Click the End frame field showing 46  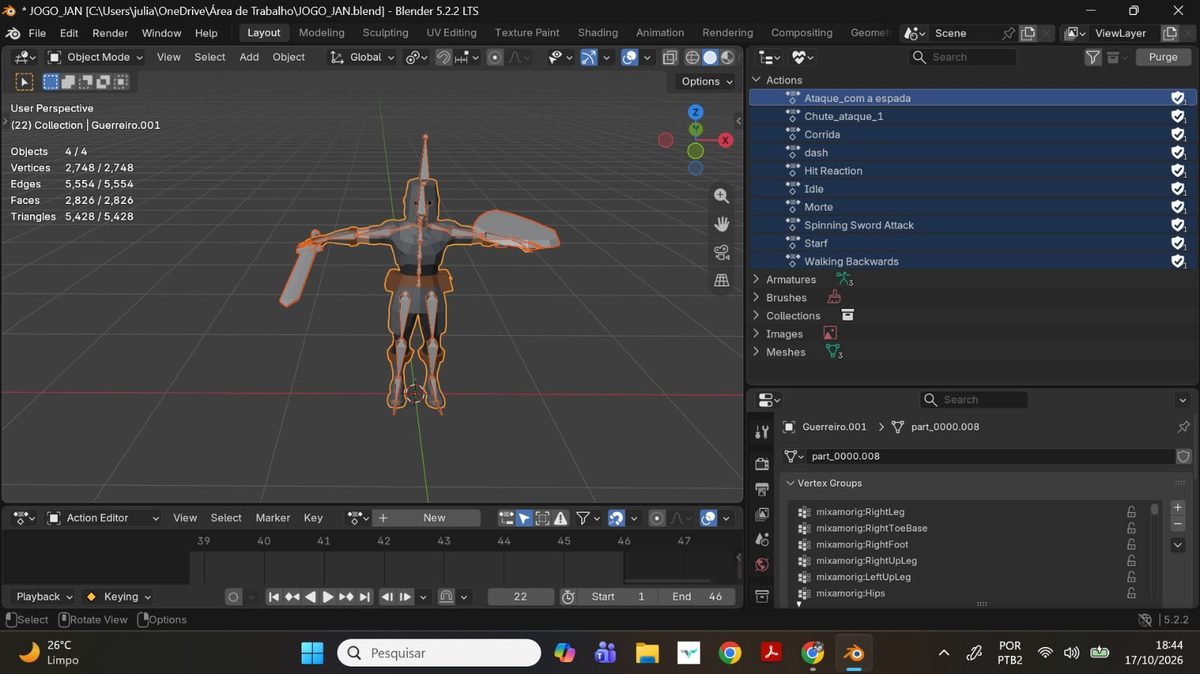point(697,597)
